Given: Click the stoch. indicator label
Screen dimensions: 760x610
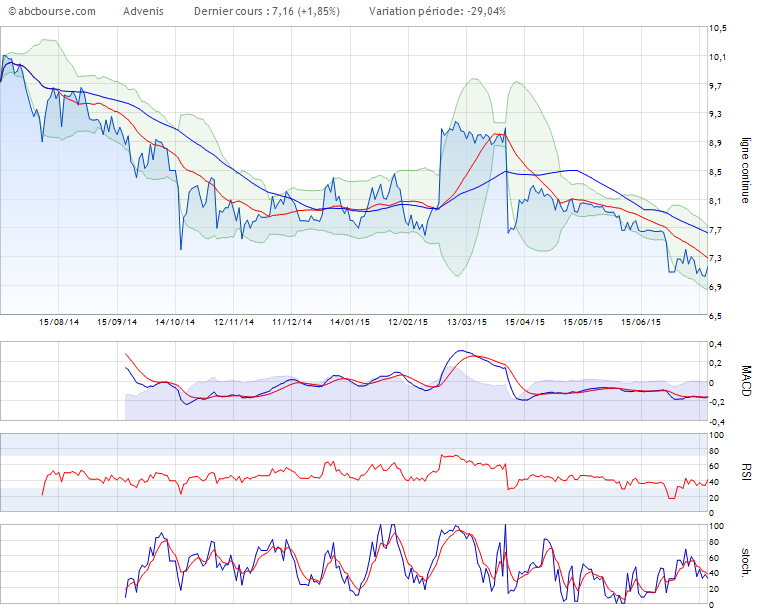Looking at the screenshot, I should tap(746, 563).
